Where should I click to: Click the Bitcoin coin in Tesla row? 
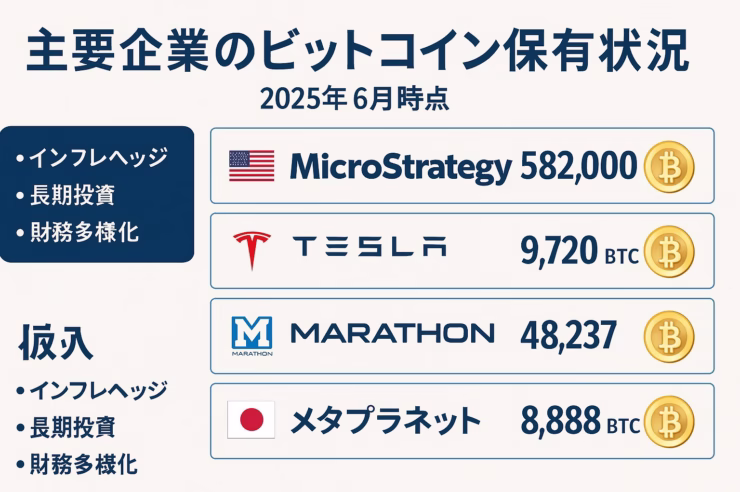pyautogui.click(x=669, y=251)
